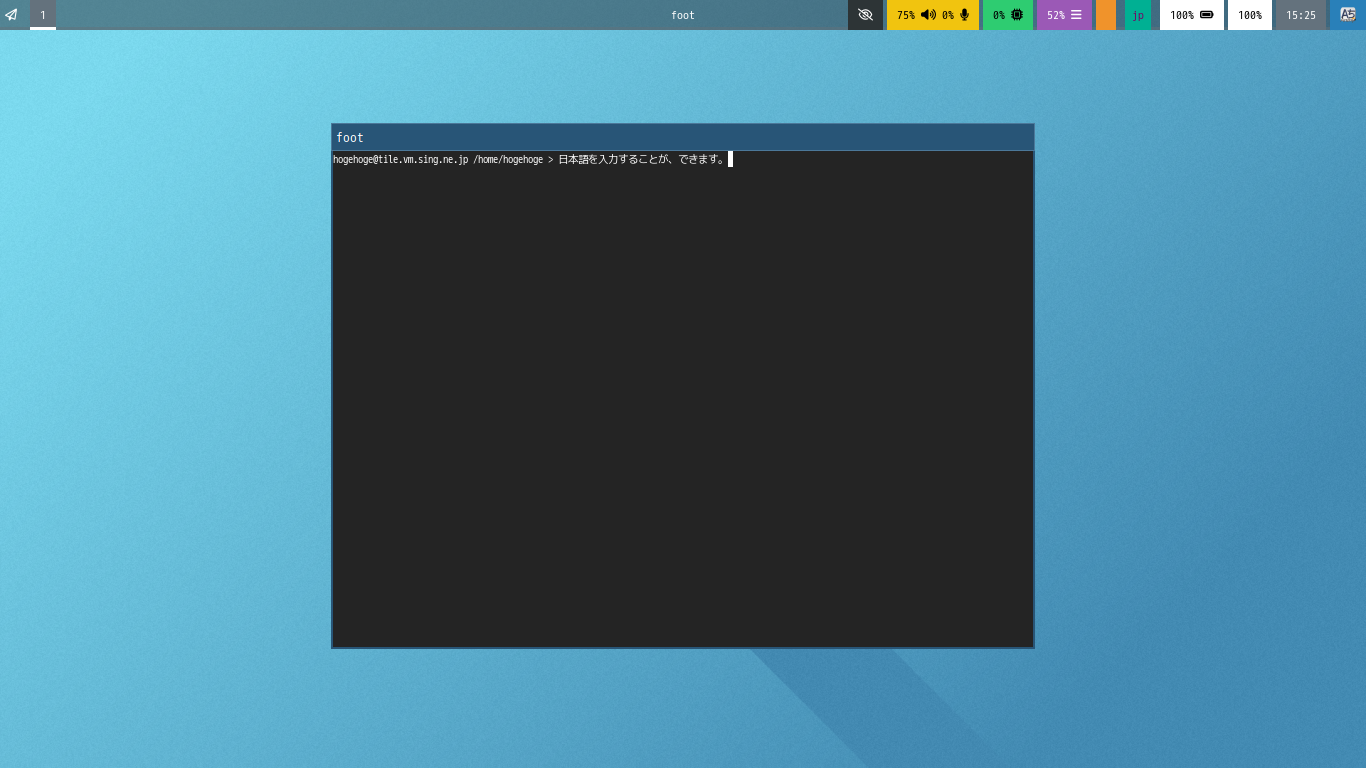Screen dimensions: 1366x768
Task: Click the 0% CPU percentage text
Action: click(x=999, y=15)
